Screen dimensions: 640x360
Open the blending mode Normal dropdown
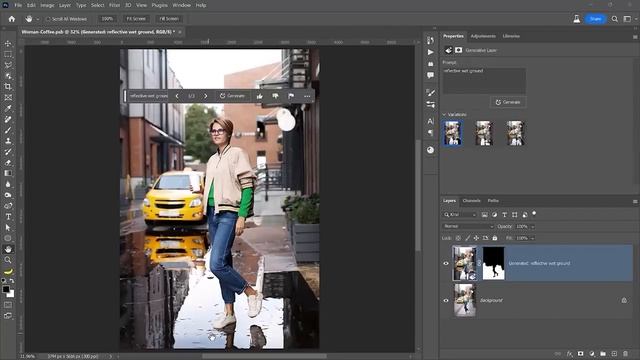[468, 226]
